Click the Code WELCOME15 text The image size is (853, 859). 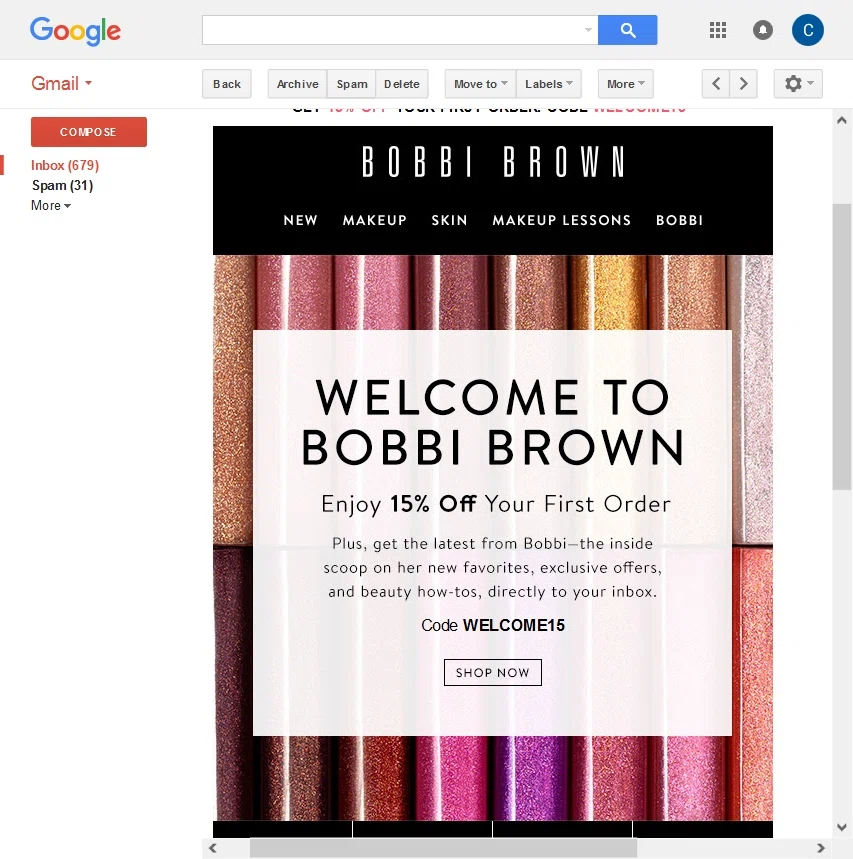[x=493, y=625]
